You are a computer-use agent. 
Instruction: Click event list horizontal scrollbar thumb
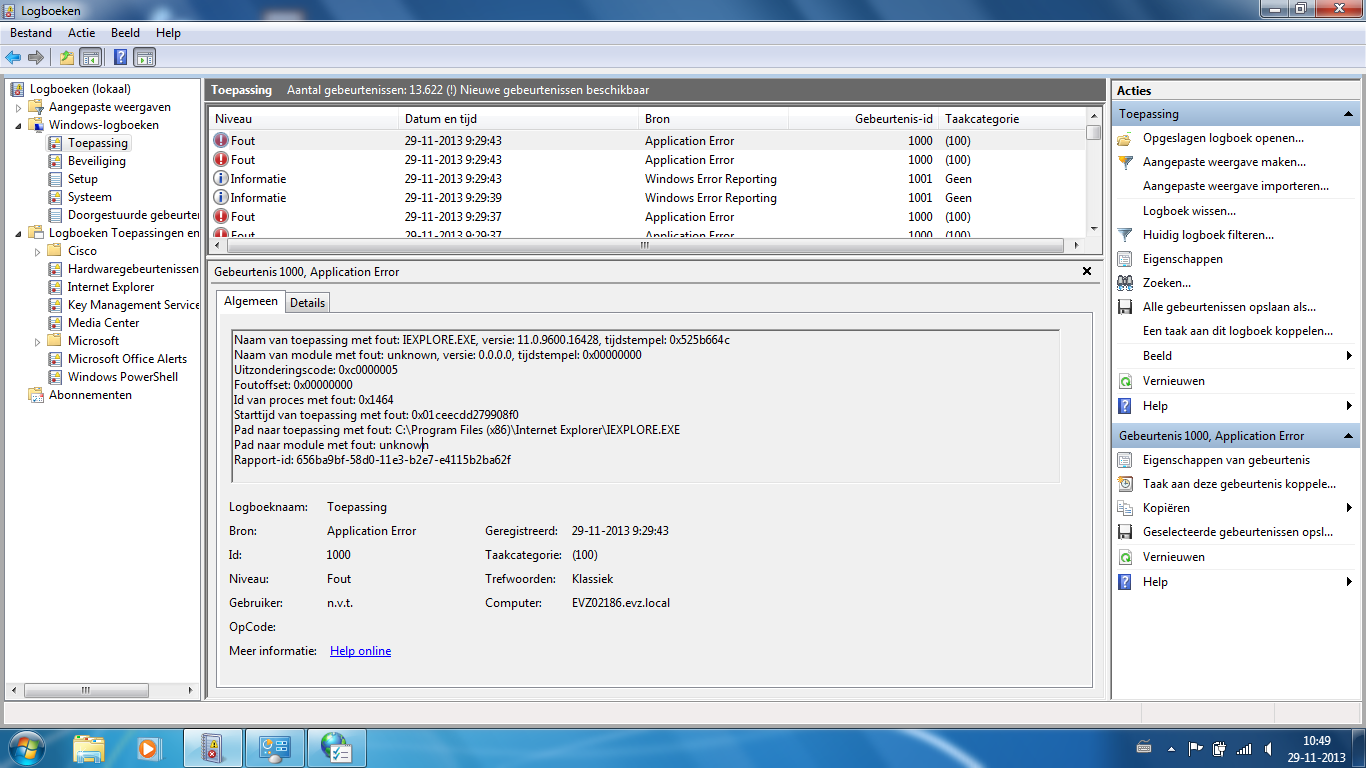point(643,245)
